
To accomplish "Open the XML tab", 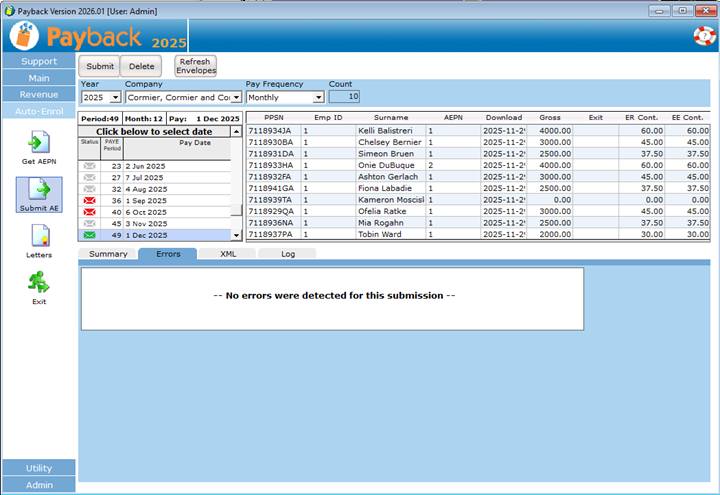I will [228, 254].
